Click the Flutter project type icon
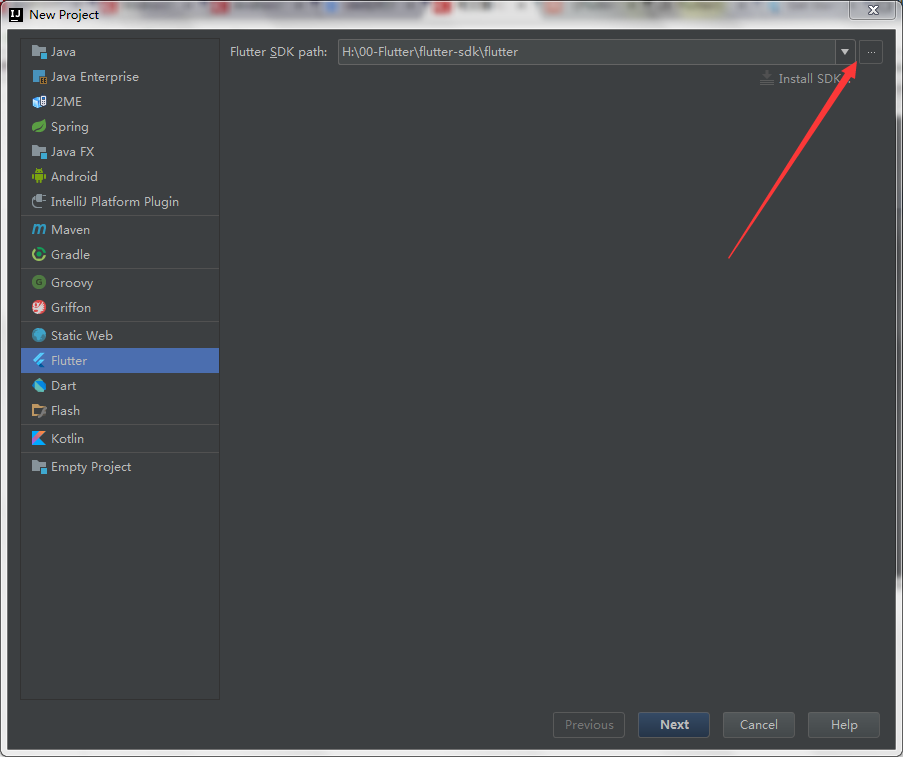This screenshot has width=903, height=757. click(x=39, y=361)
